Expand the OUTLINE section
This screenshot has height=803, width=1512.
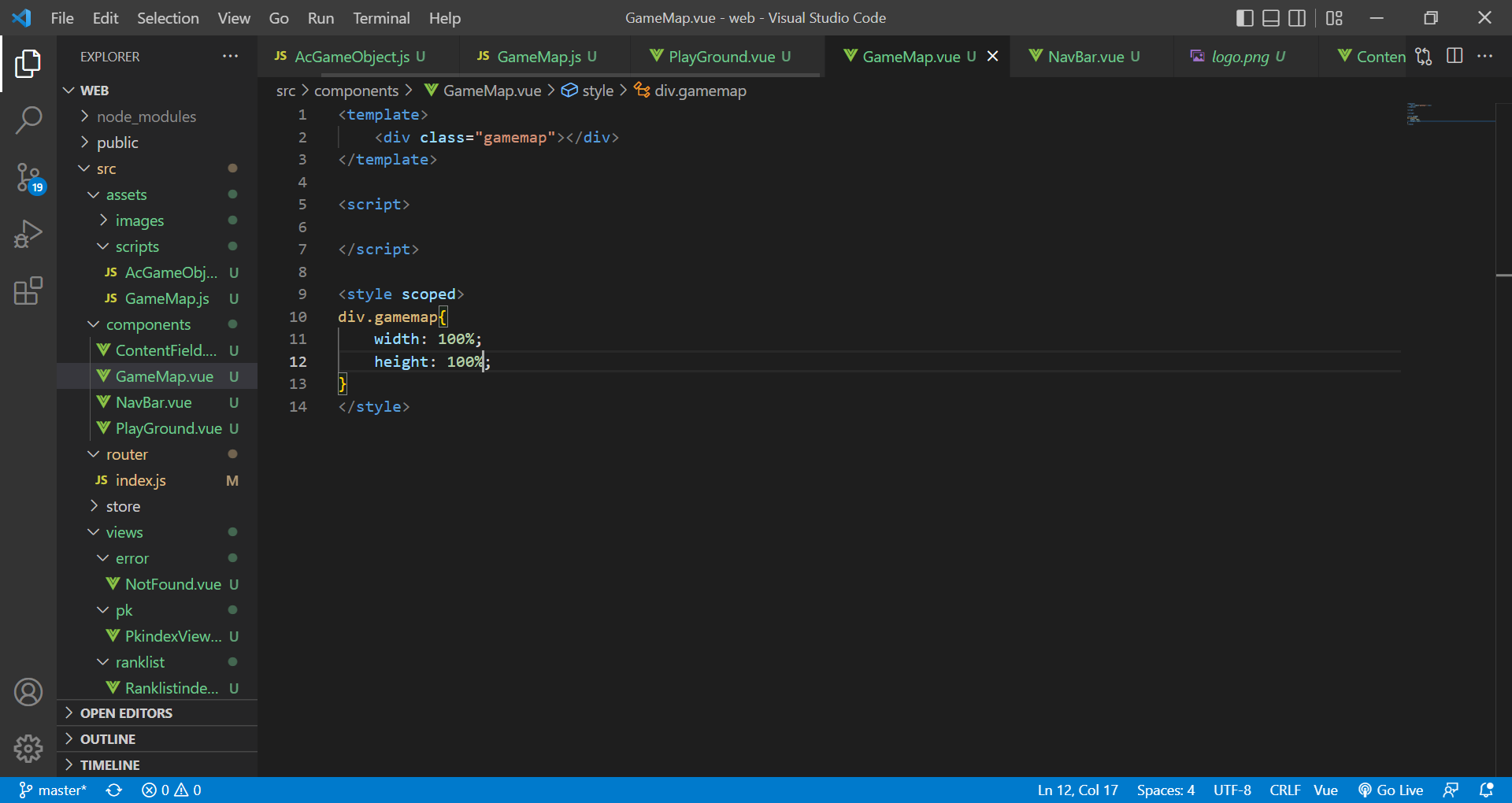pos(157,739)
